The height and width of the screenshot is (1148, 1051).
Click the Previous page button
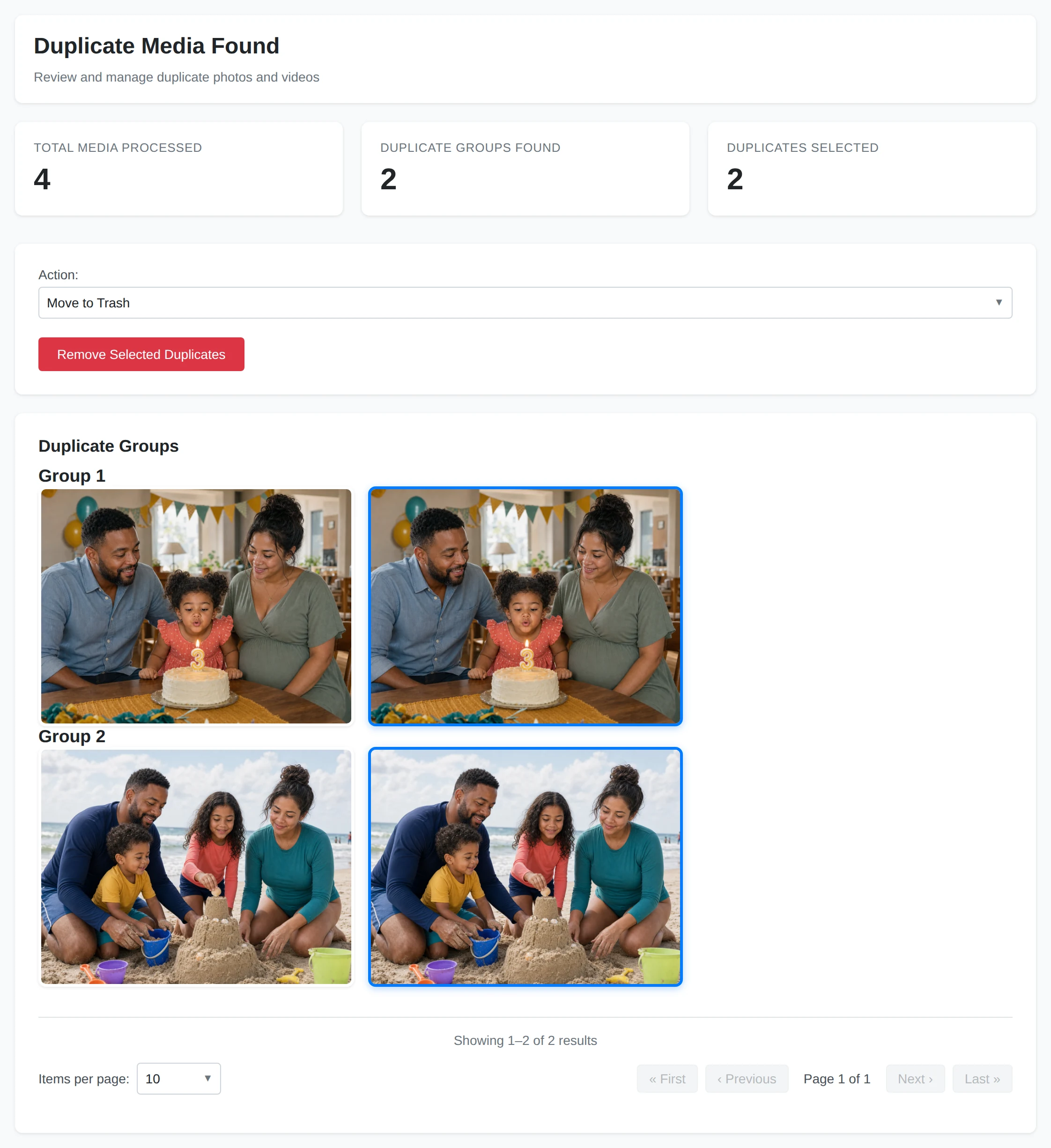point(747,1079)
